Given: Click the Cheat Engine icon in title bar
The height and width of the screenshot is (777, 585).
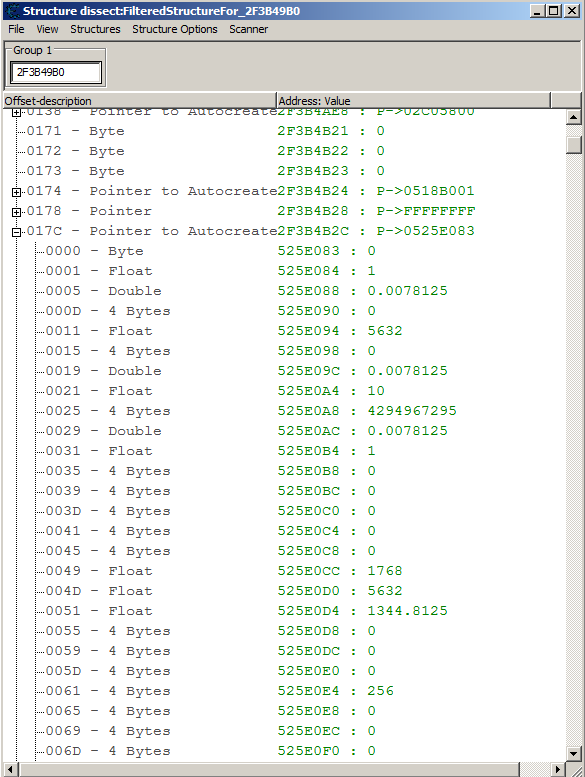Looking at the screenshot, I should [12, 11].
